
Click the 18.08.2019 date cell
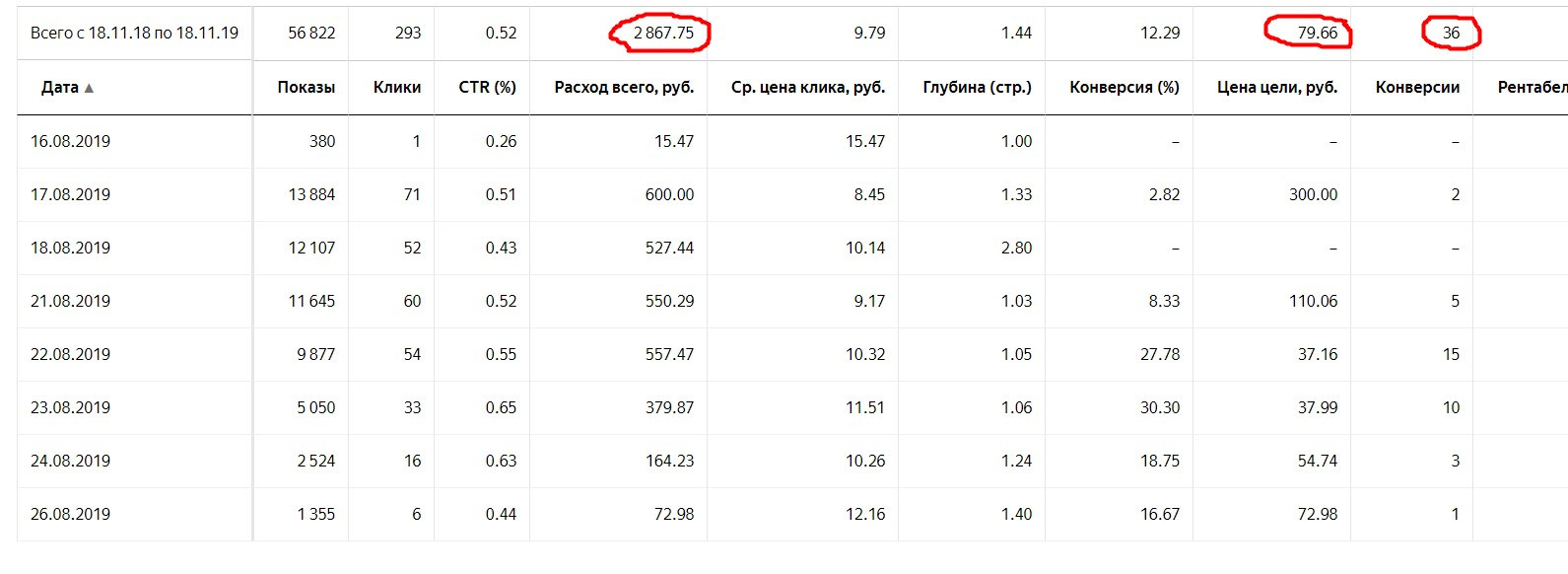70,248
